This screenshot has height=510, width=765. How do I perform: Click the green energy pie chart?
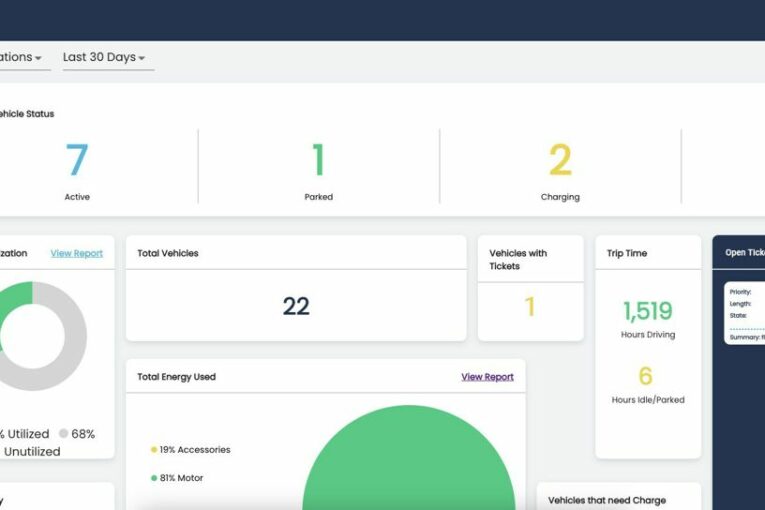point(409,459)
